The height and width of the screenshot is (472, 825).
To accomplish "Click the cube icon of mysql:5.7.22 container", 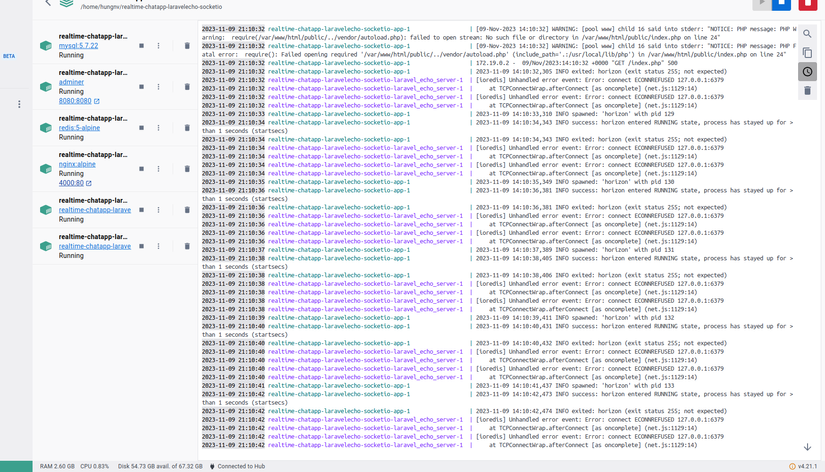I will (46, 46).
